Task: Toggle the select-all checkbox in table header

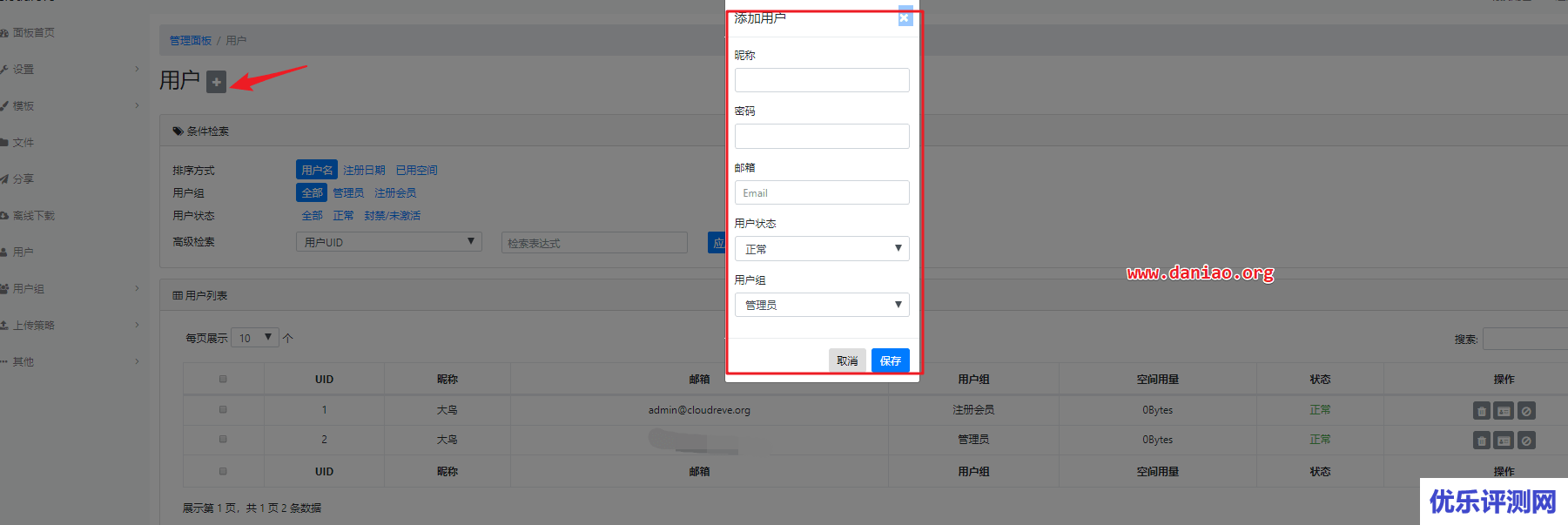Action: (x=223, y=379)
